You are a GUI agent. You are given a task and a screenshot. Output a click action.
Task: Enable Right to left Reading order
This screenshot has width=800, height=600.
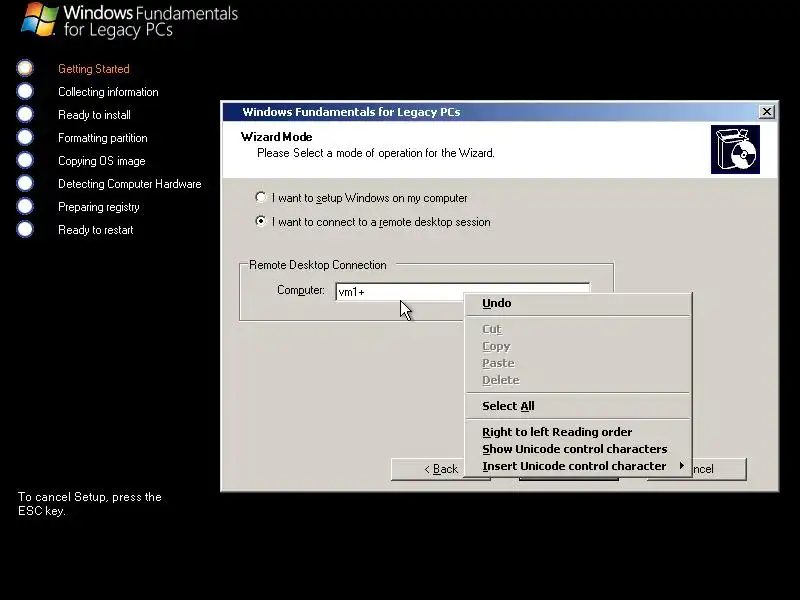(x=578, y=432)
